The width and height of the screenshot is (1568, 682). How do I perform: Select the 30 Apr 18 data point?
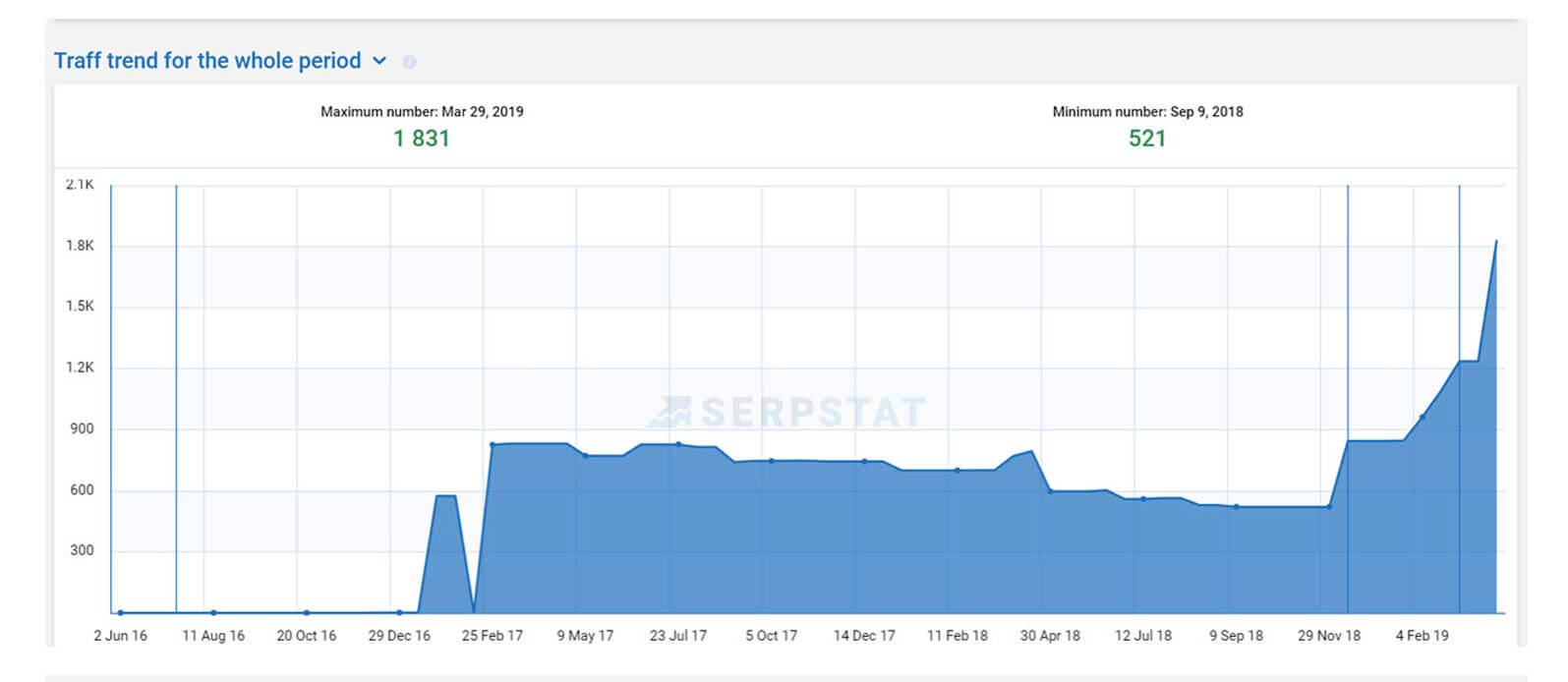[x=1050, y=490]
